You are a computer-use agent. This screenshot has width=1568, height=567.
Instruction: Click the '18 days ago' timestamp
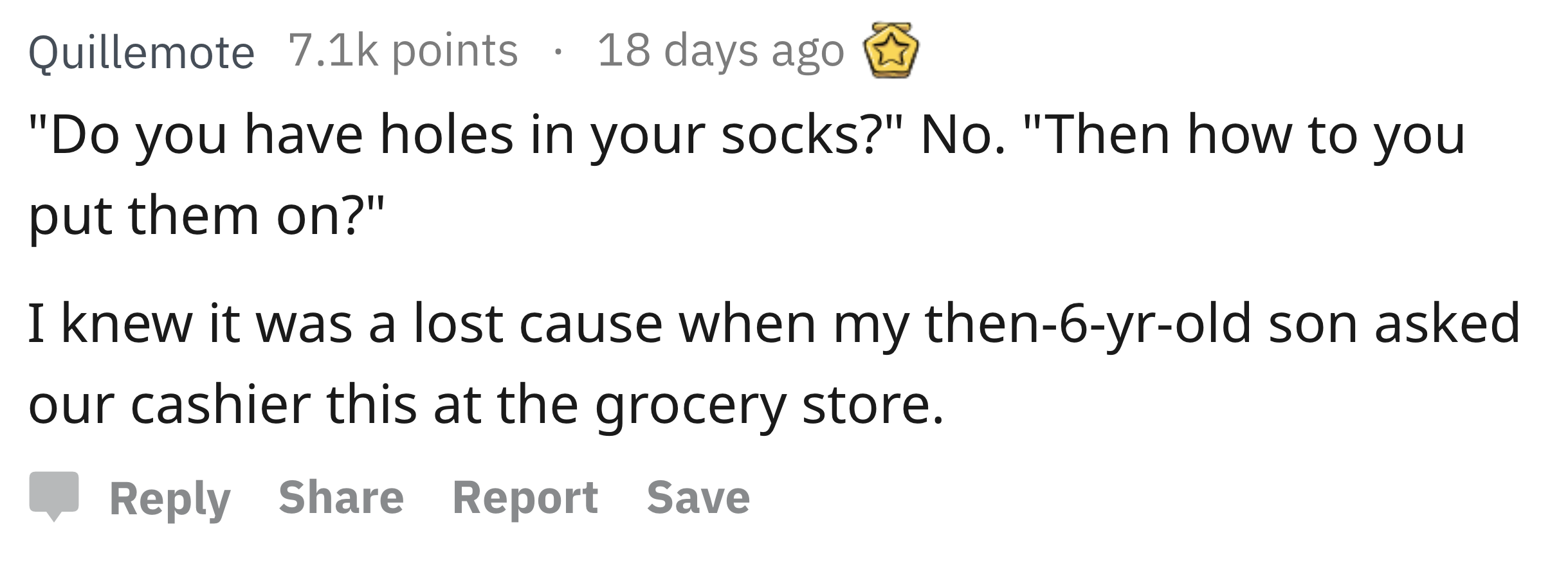720,51
